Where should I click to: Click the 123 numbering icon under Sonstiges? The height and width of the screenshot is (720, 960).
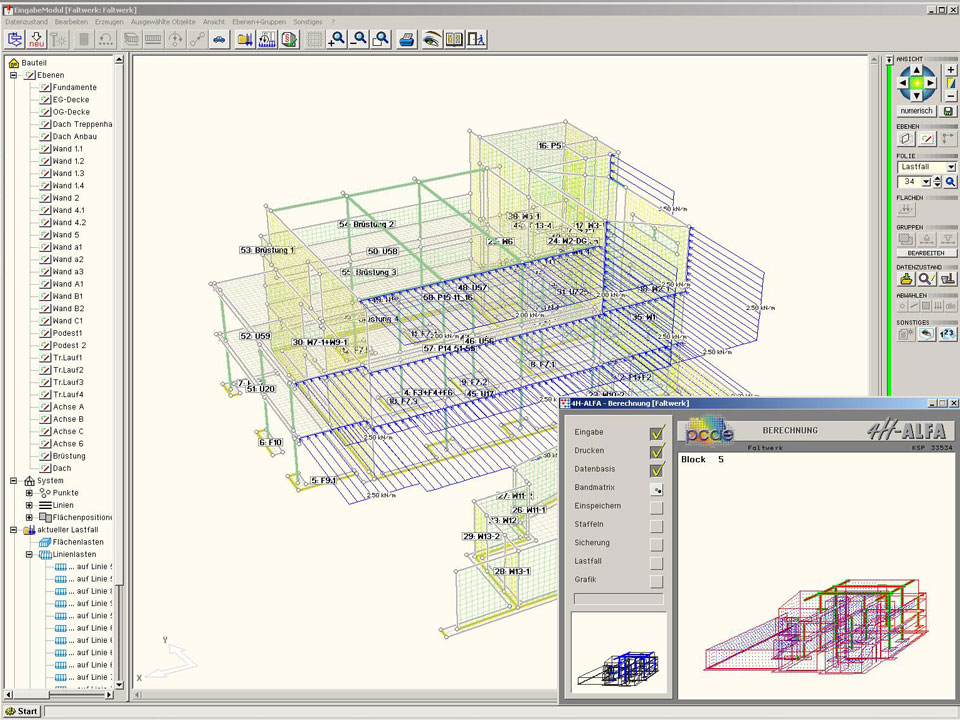[x=948, y=334]
